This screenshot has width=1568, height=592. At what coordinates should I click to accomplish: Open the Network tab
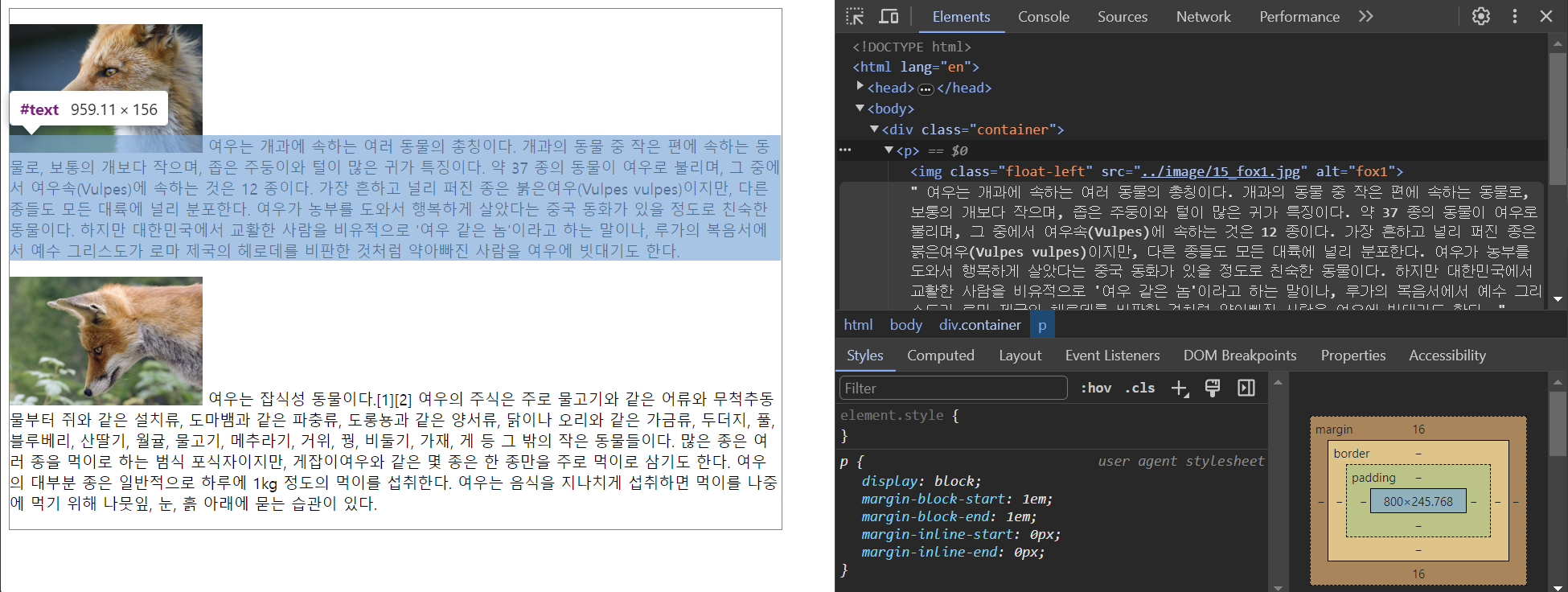point(1203,16)
